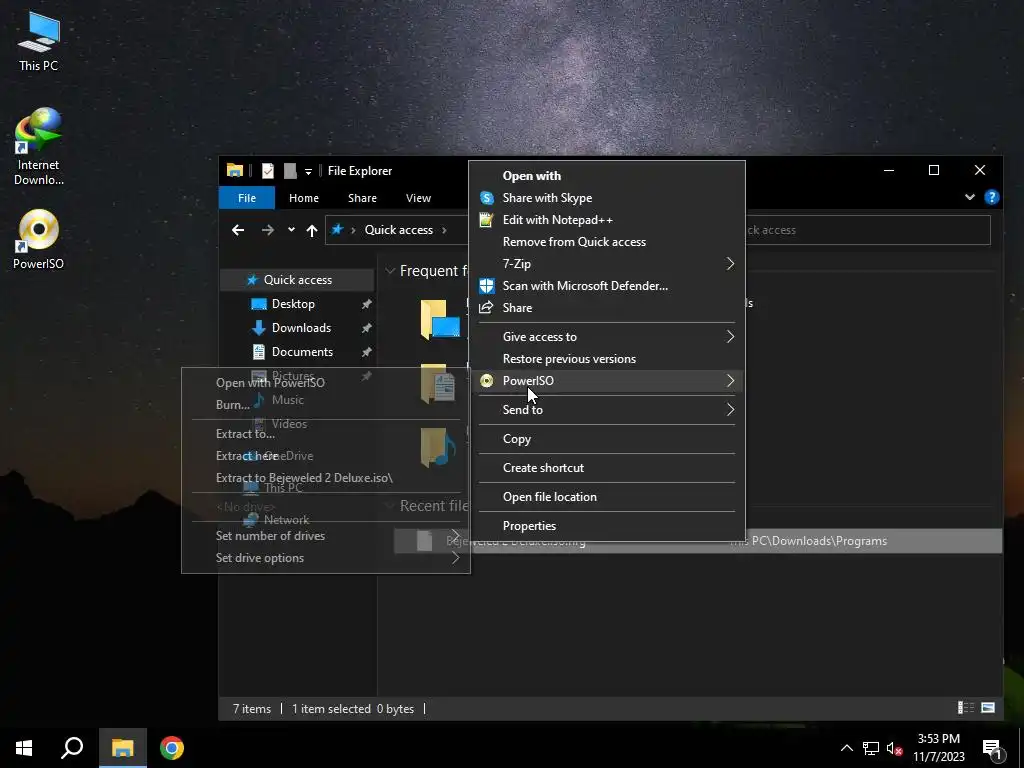The height and width of the screenshot is (768, 1024).
Task: Choose Scan with Microsoft Defender
Action: click(607, 285)
